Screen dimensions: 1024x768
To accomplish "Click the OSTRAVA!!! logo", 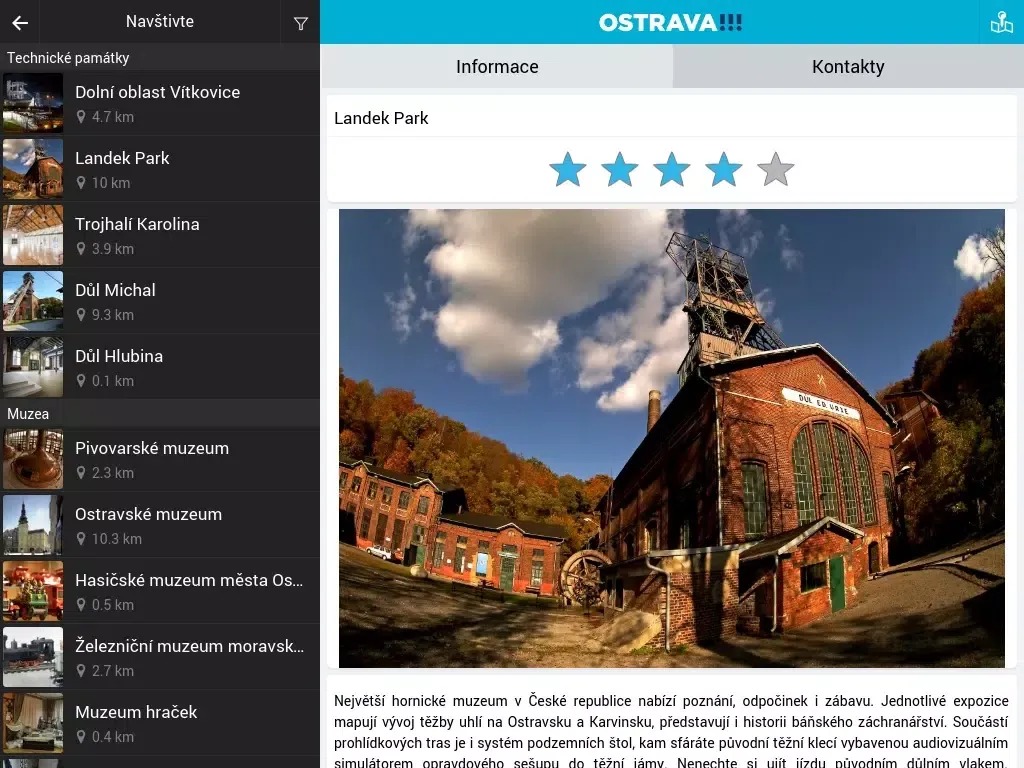I will 671,23.
